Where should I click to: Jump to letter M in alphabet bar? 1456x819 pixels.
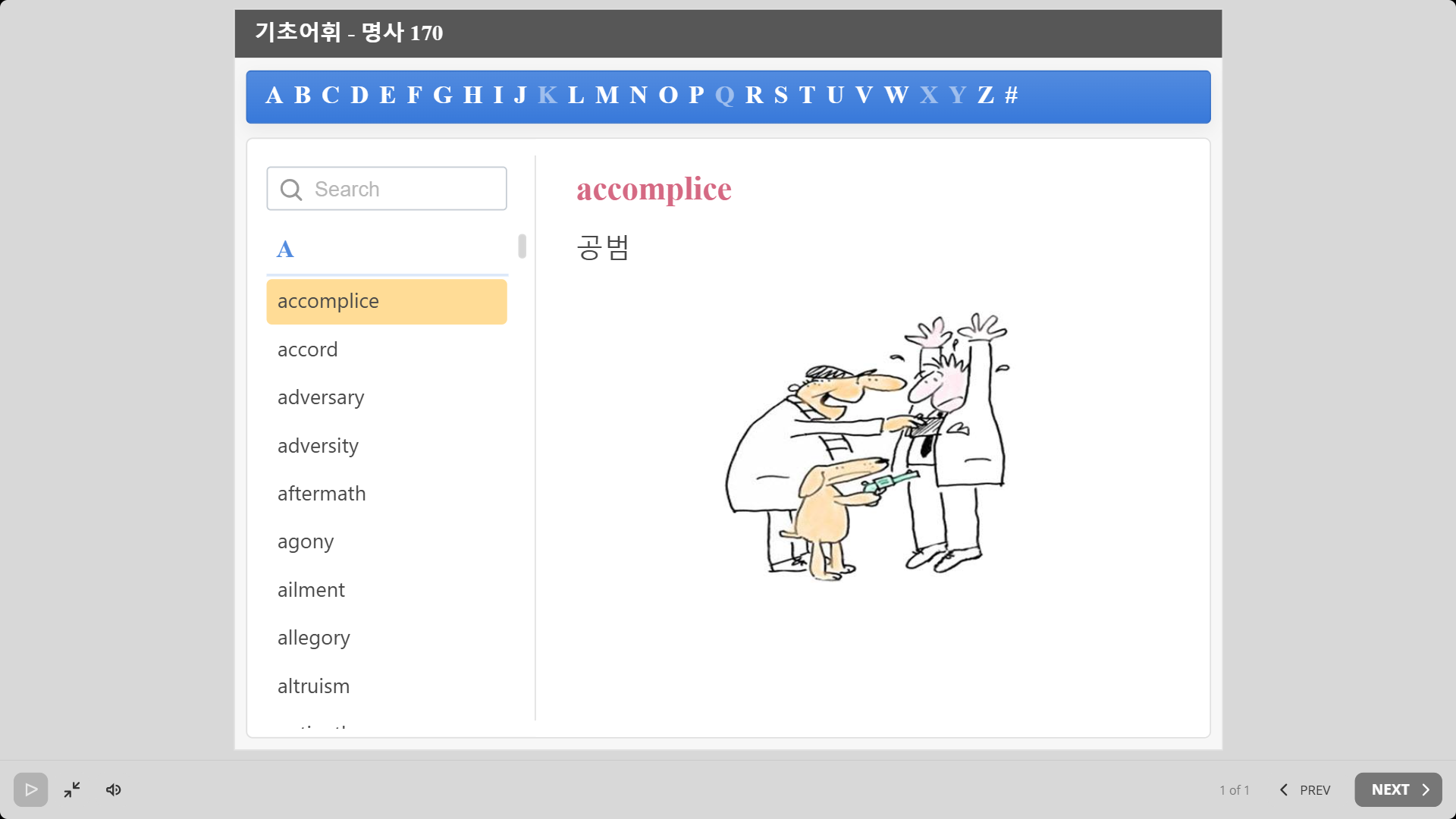[x=607, y=96]
